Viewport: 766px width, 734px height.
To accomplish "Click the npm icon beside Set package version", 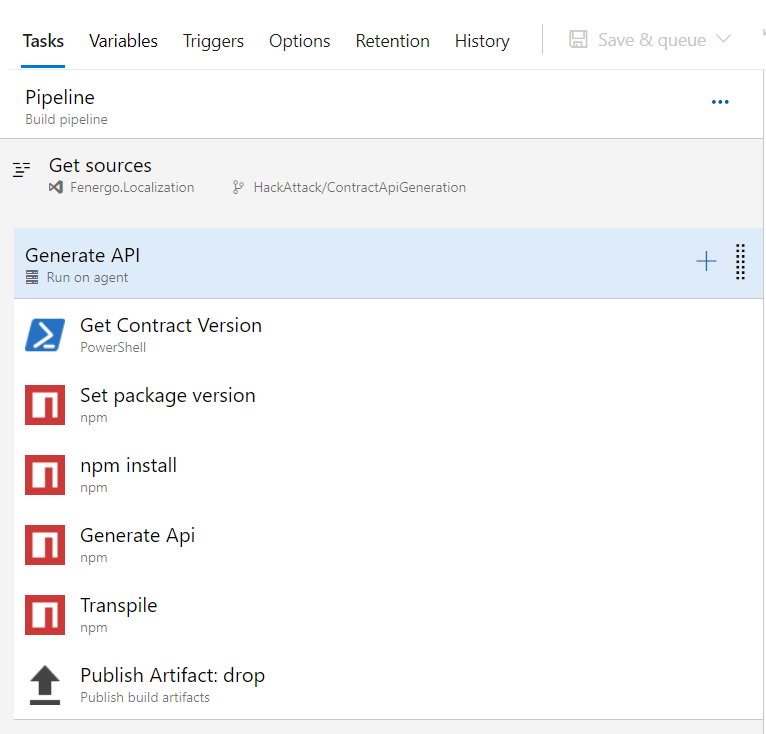I will 45,405.
